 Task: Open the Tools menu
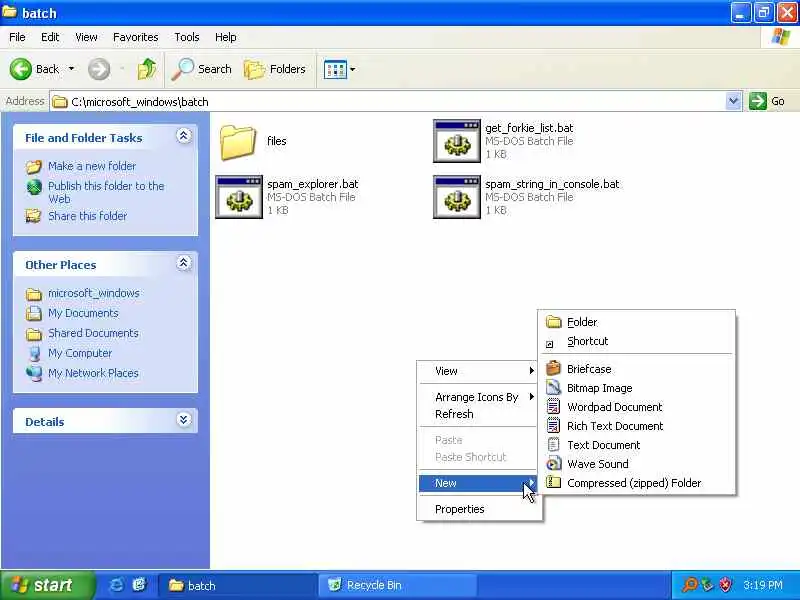[187, 37]
